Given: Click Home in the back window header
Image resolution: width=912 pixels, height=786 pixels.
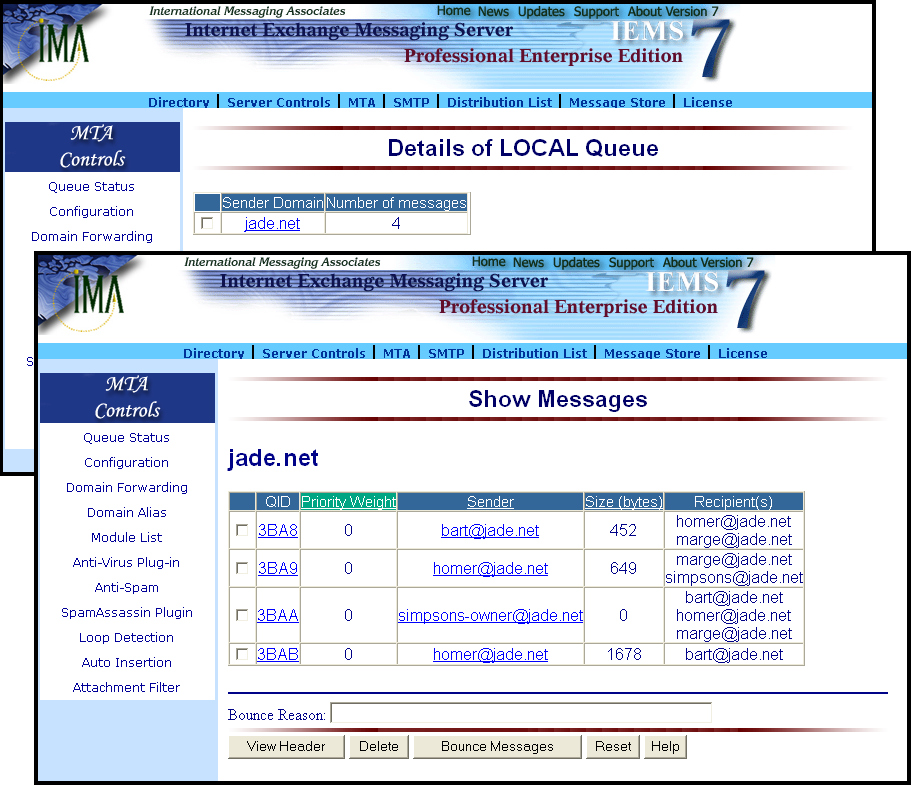Looking at the screenshot, I should [454, 11].
